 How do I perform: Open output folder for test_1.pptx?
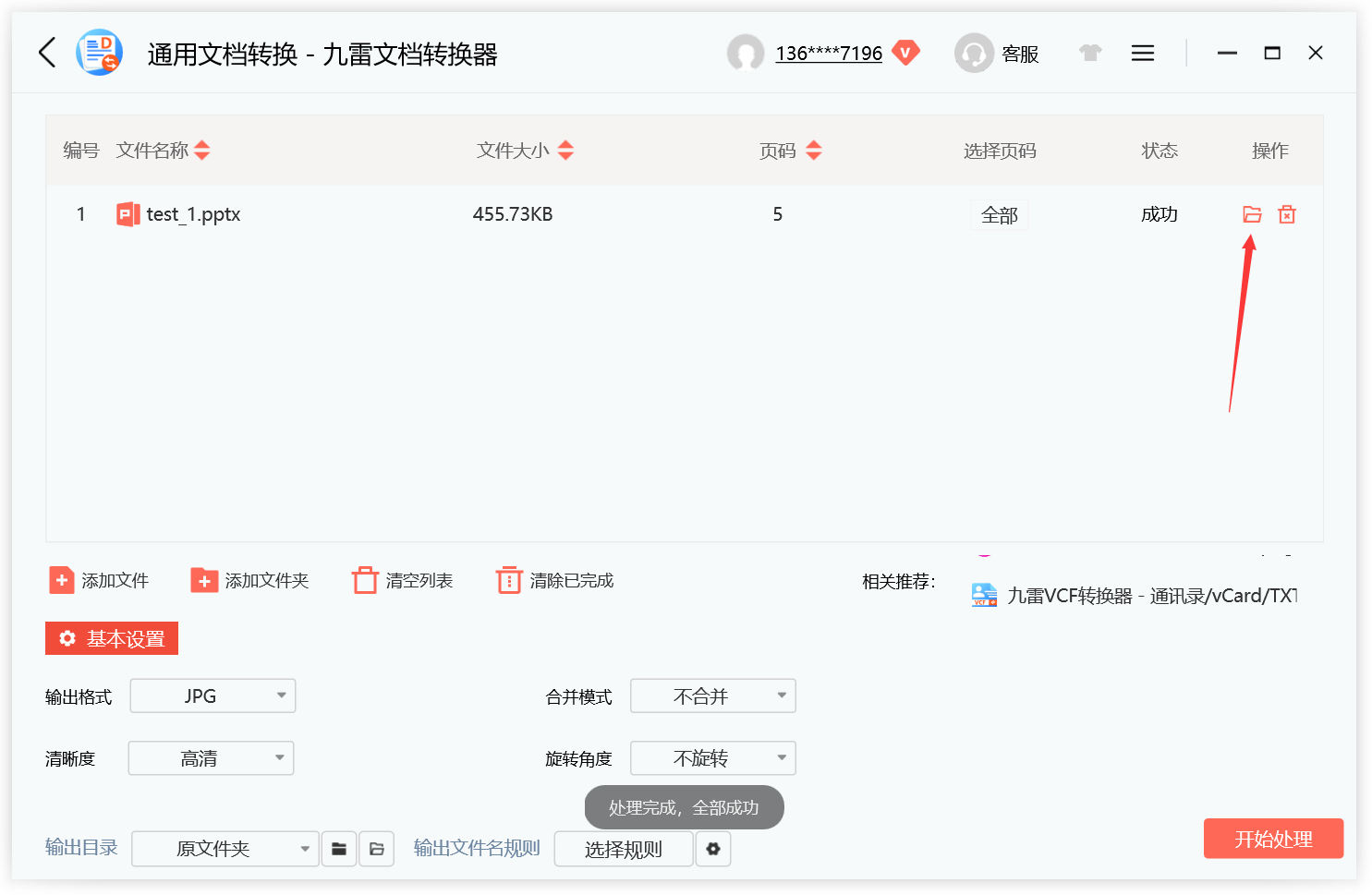click(x=1252, y=214)
